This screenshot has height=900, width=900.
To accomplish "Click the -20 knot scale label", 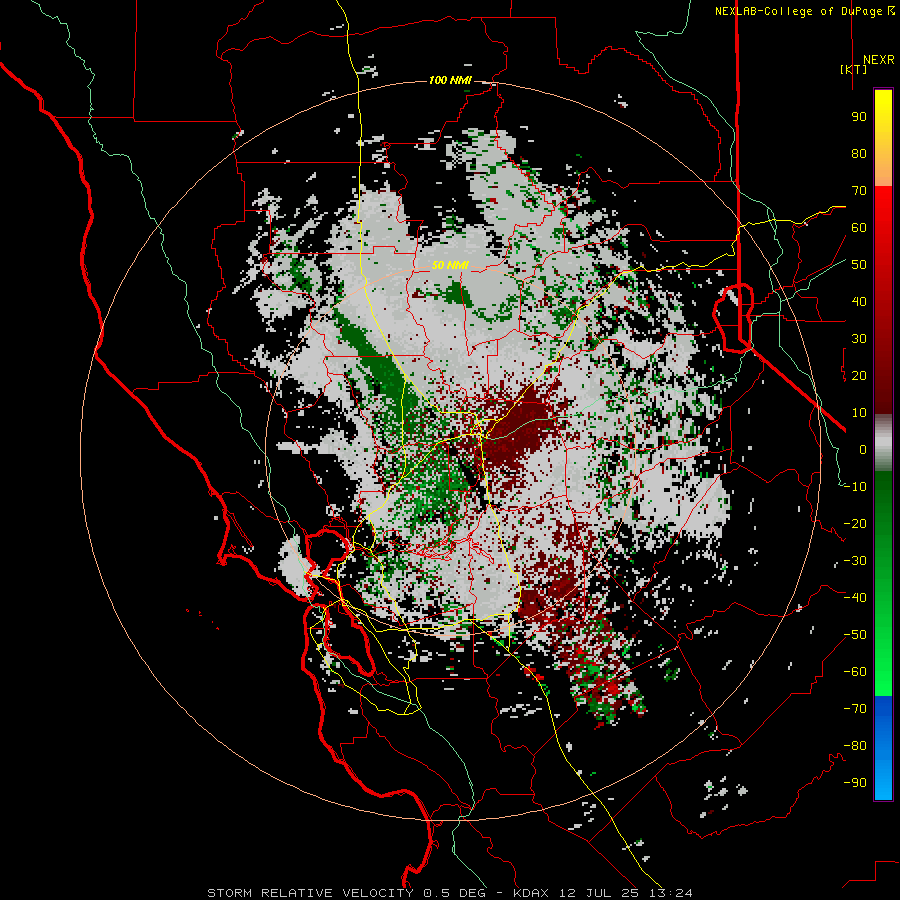I will coord(855,524).
